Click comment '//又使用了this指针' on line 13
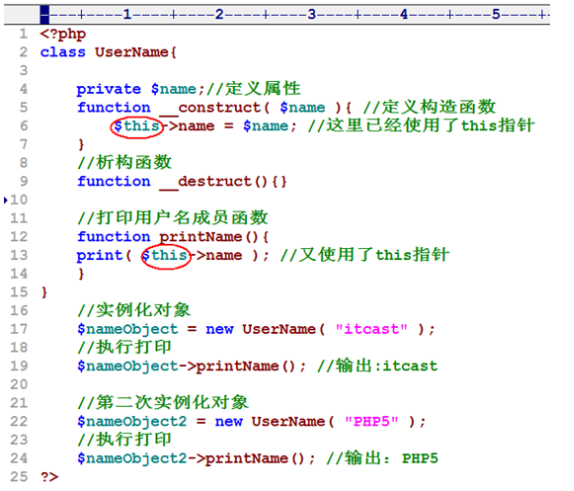This screenshot has height=491, width=574. (365, 255)
